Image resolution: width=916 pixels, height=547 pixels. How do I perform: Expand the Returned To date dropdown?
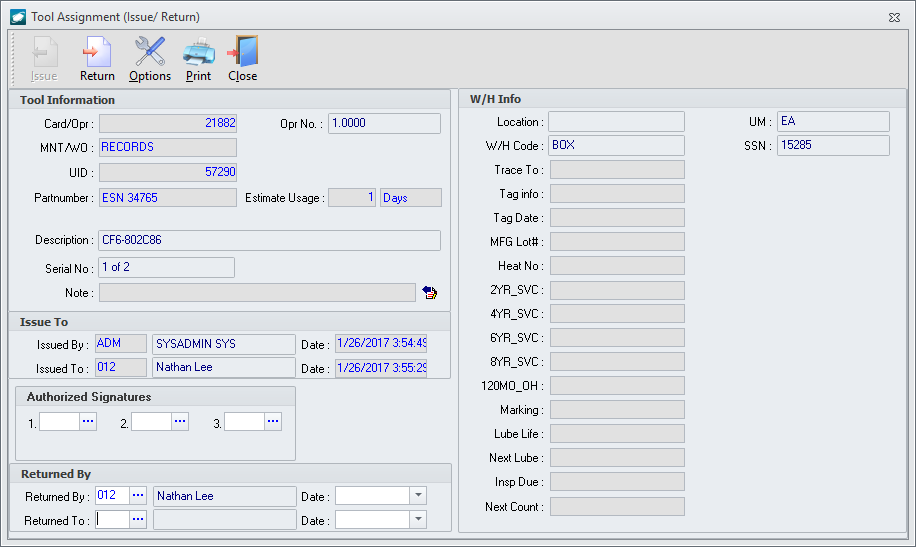point(418,520)
